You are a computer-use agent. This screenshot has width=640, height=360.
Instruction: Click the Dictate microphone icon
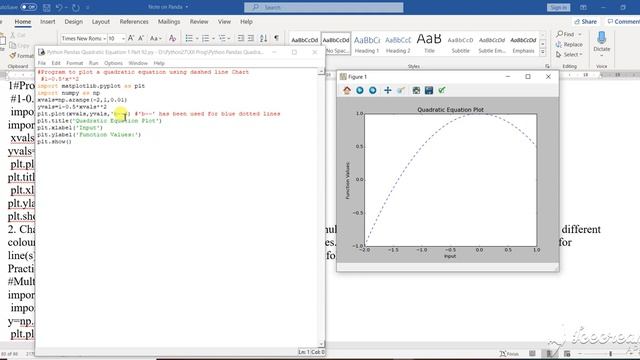(602, 38)
